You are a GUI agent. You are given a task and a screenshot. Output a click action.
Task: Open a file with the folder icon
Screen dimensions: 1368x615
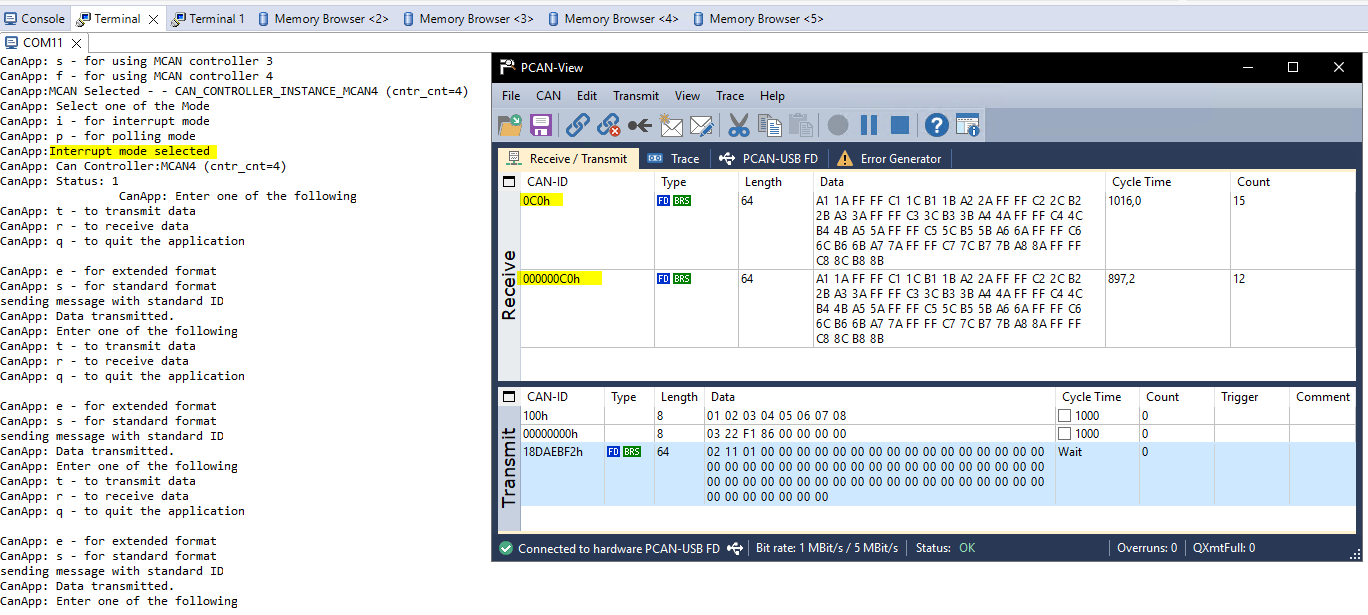[x=510, y=125]
